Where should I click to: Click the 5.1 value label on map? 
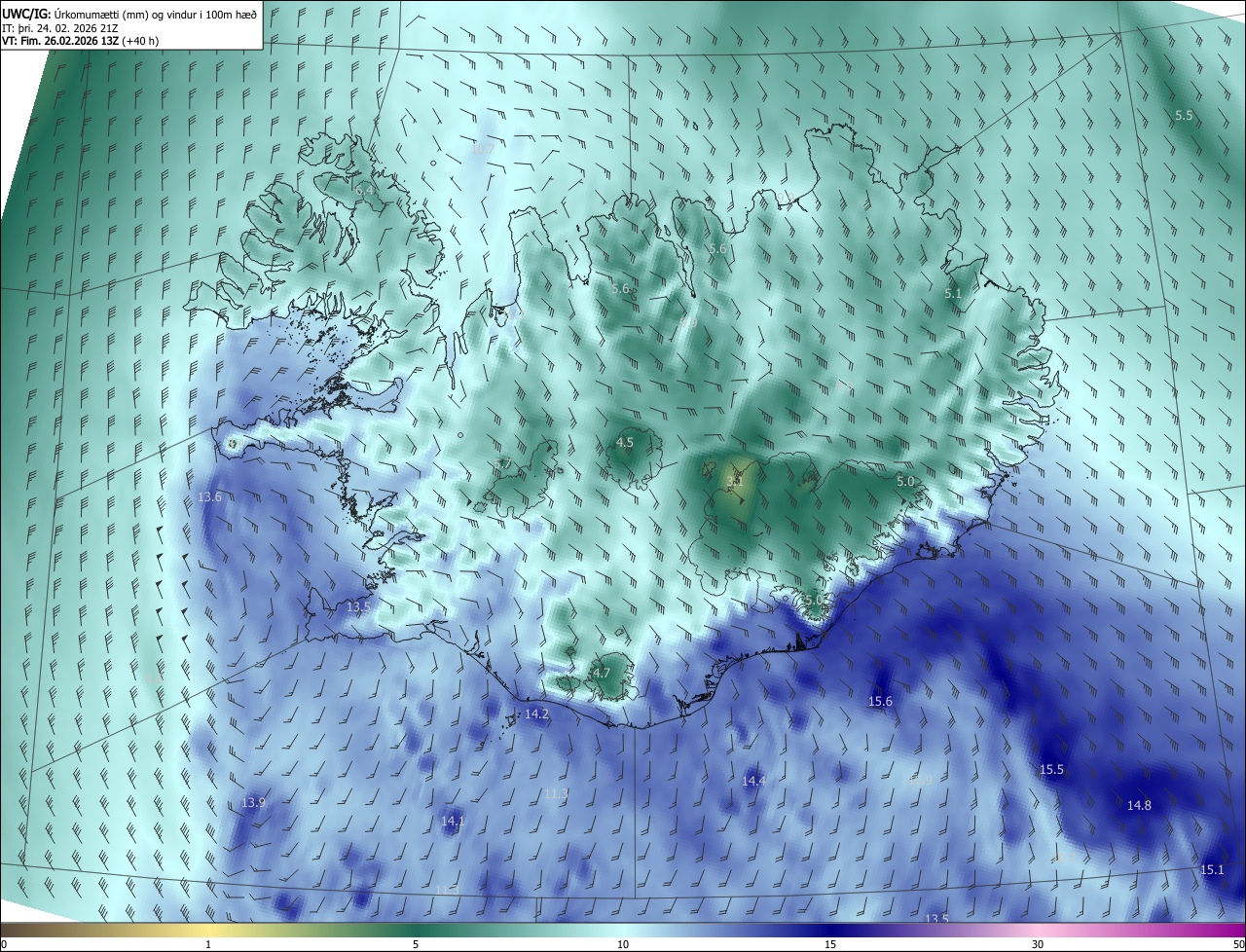coord(953,293)
